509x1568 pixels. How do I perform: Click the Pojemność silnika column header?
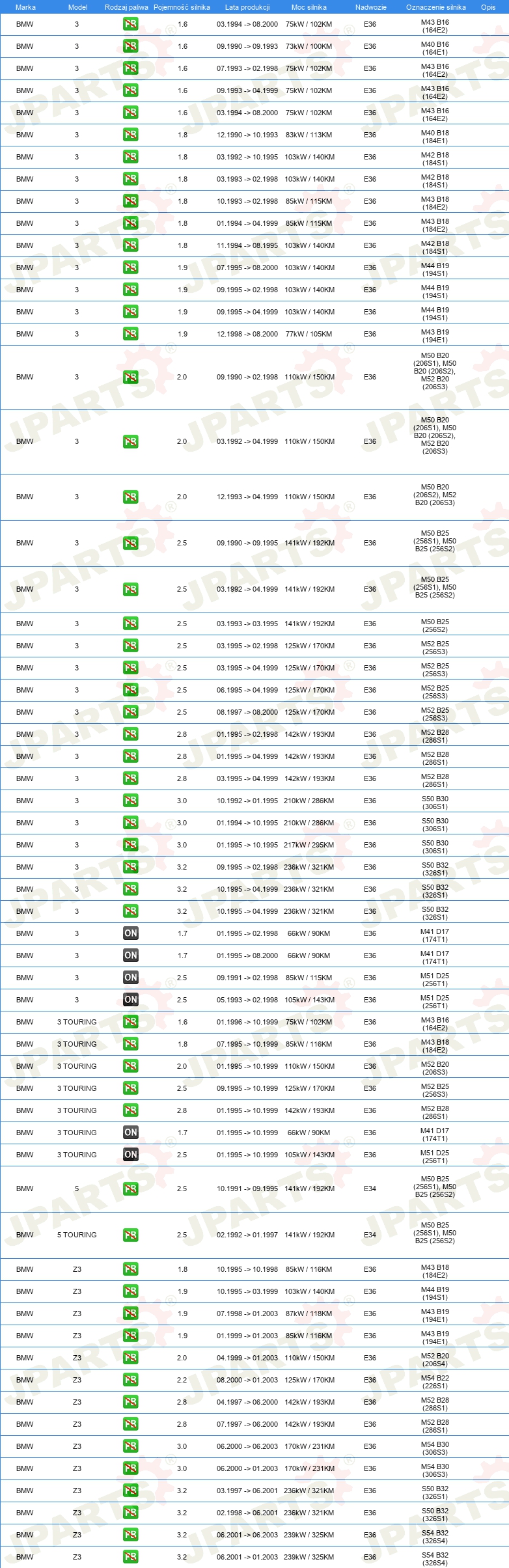click(182, 7)
